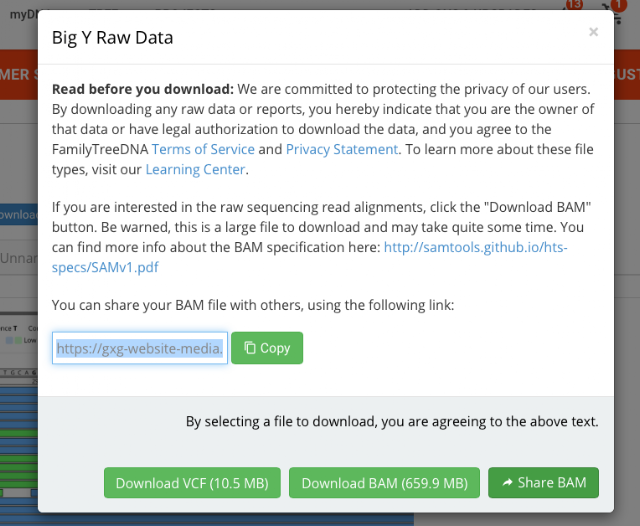This screenshot has height=526, width=640.
Task: Open the Privacy Statement link
Action: pyautogui.click(x=342, y=149)
